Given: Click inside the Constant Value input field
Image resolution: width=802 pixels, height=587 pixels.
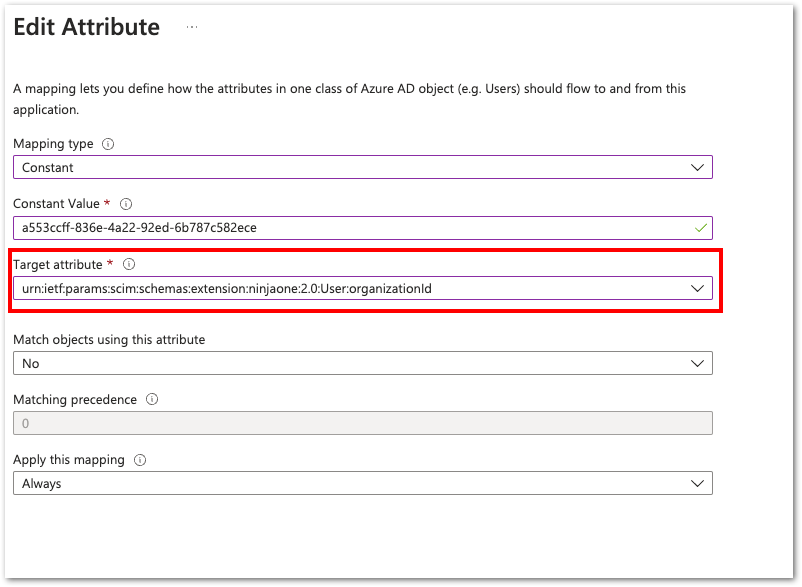Looking at the screenshot, I should 300,227.
